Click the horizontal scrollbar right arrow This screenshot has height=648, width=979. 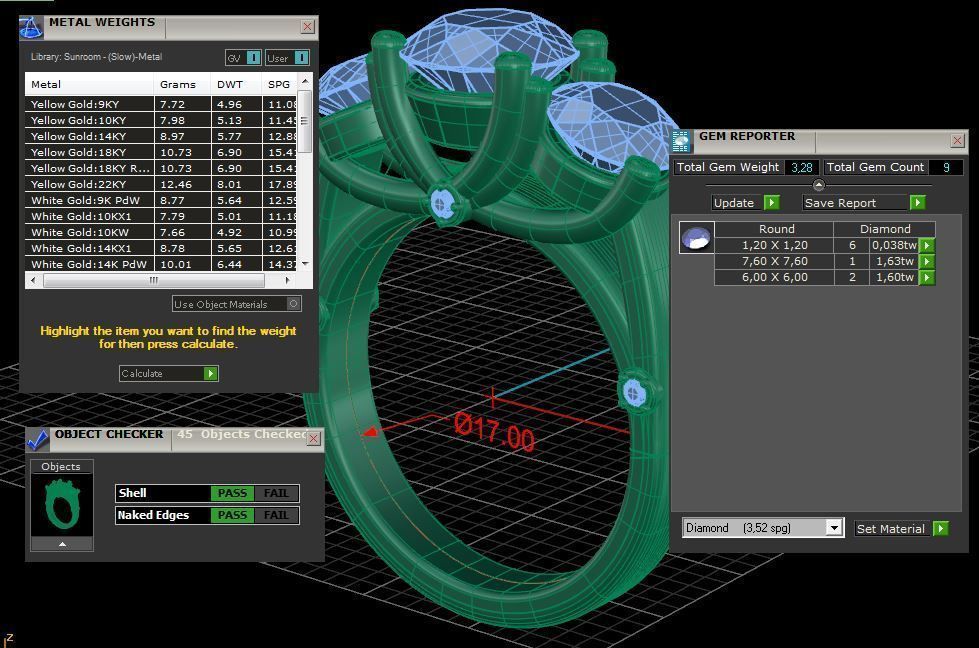[287, 280]
